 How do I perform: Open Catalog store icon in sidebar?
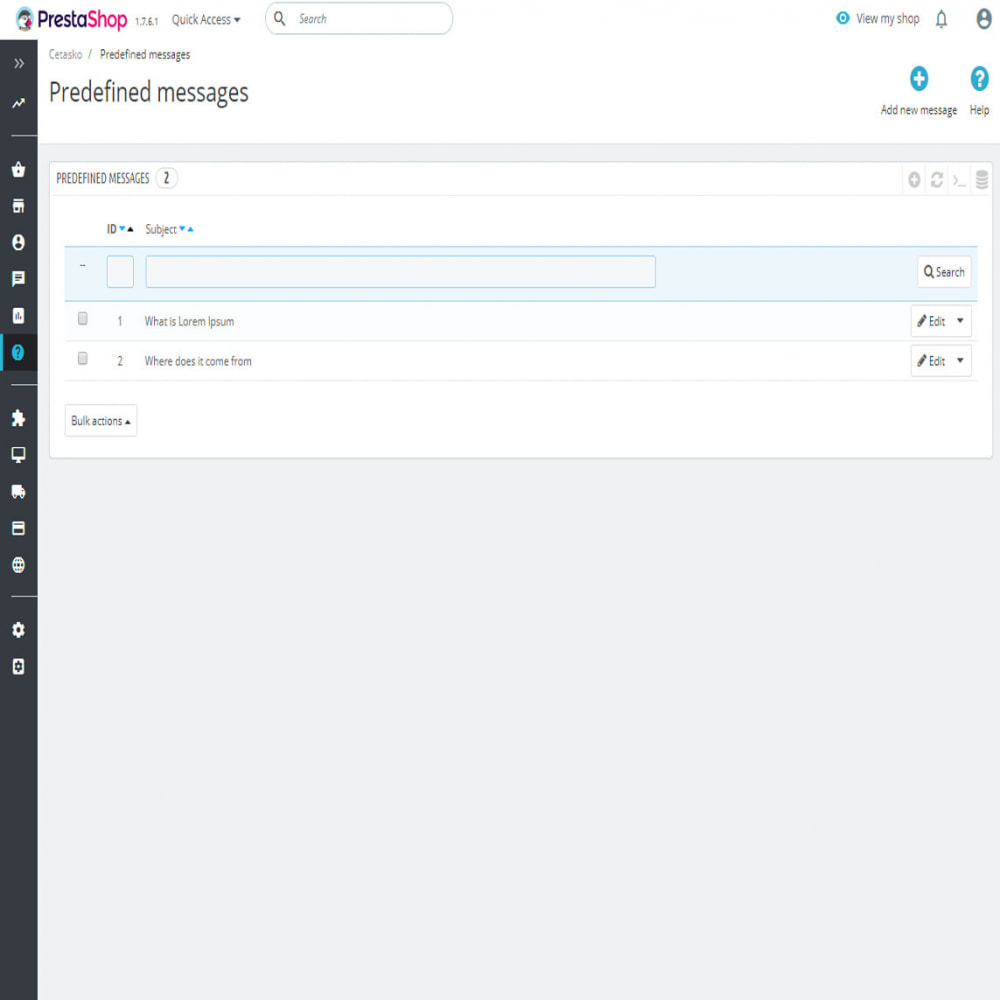(18, 206)
